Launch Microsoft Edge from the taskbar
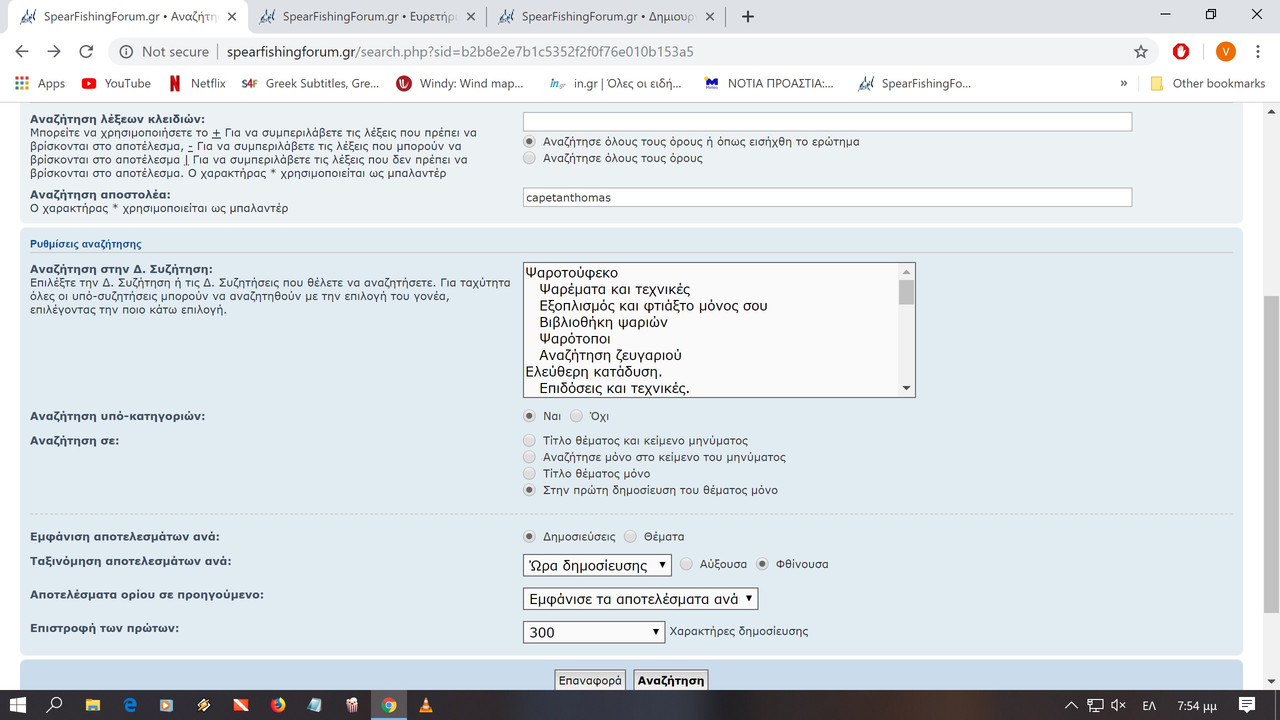 tap(130, 705)
